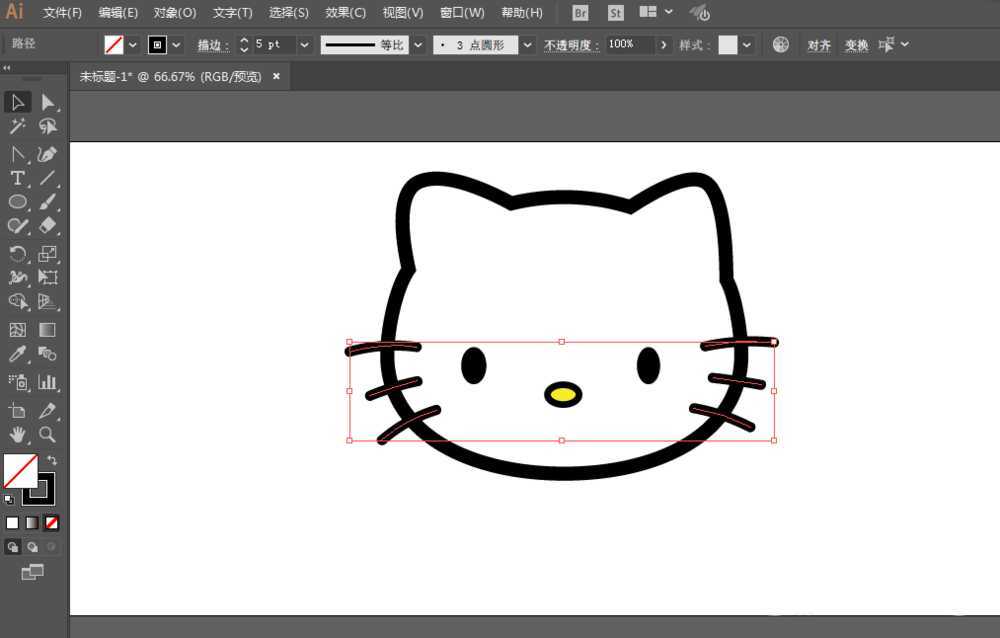Select the Eyedropper tool
1000x638 pixels.
point(17,354)
